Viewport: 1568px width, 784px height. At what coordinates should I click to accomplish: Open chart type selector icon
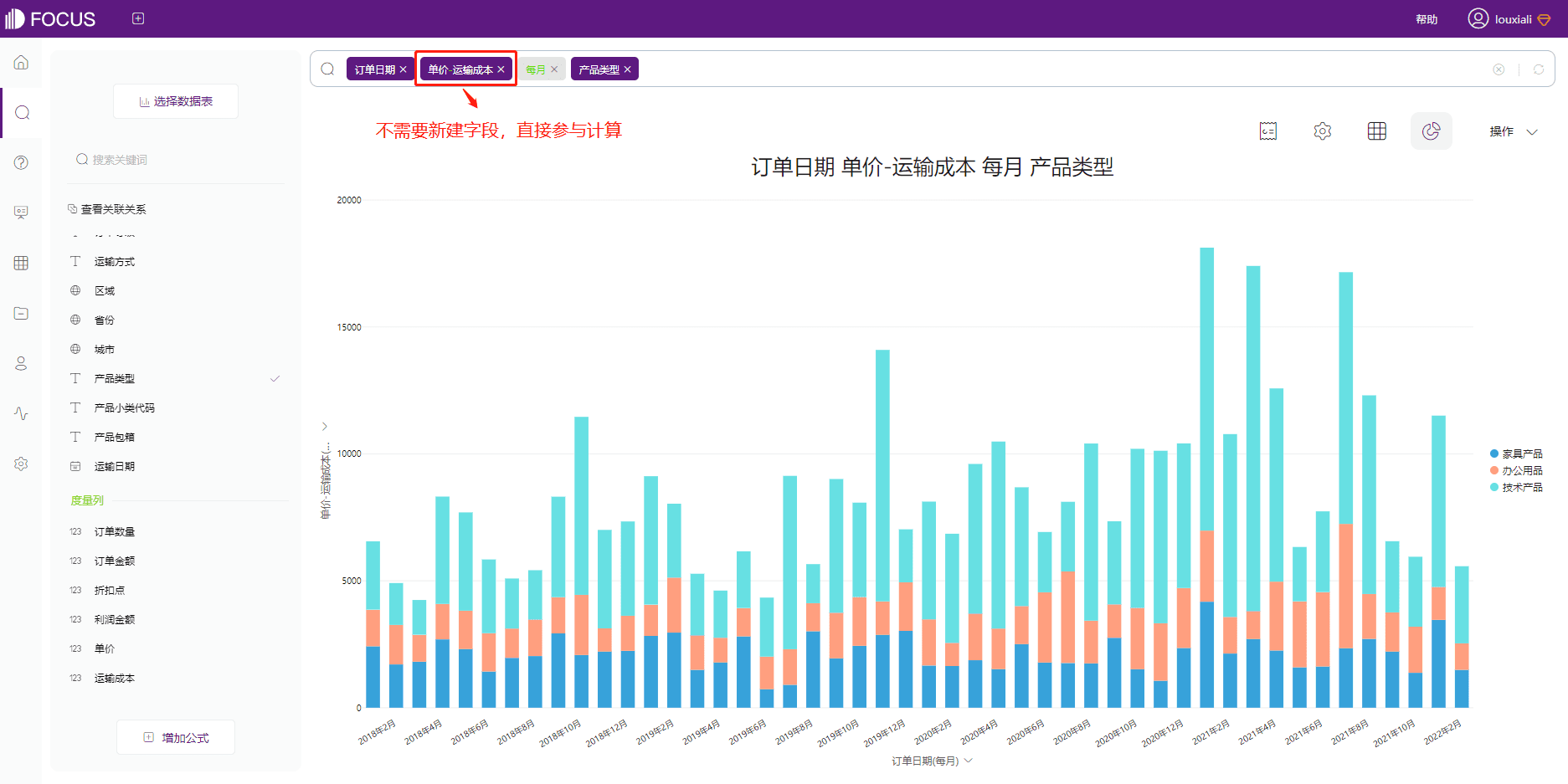[1432, 131]
